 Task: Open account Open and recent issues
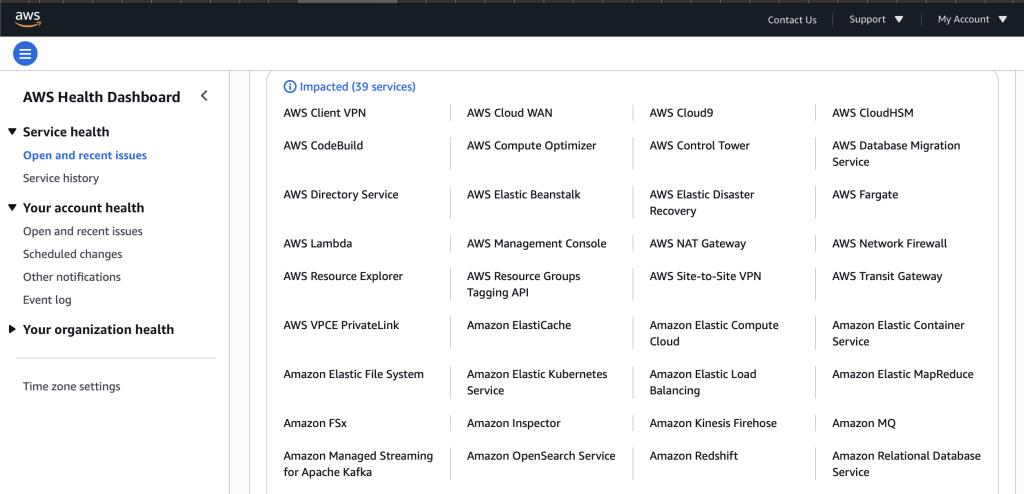pyautogui.click(x=82, y=231)
